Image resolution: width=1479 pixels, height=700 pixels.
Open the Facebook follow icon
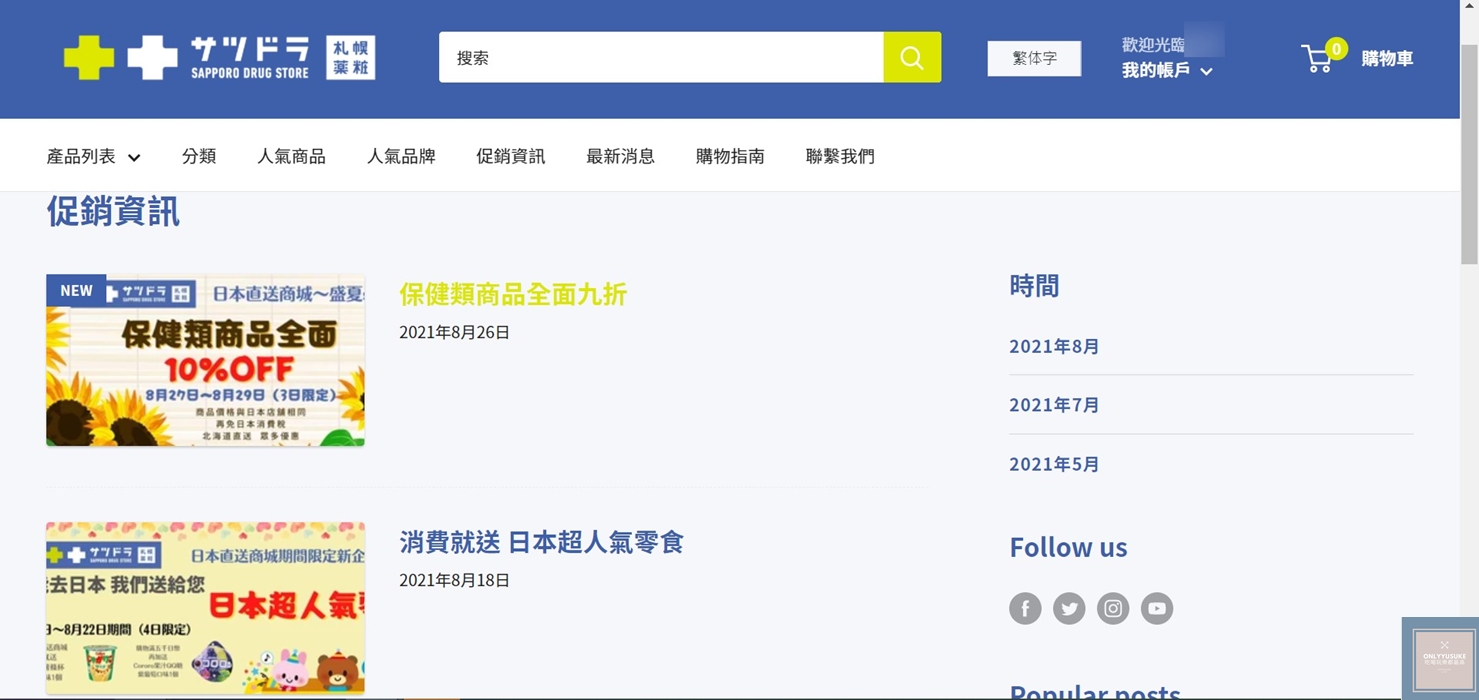1025,608
